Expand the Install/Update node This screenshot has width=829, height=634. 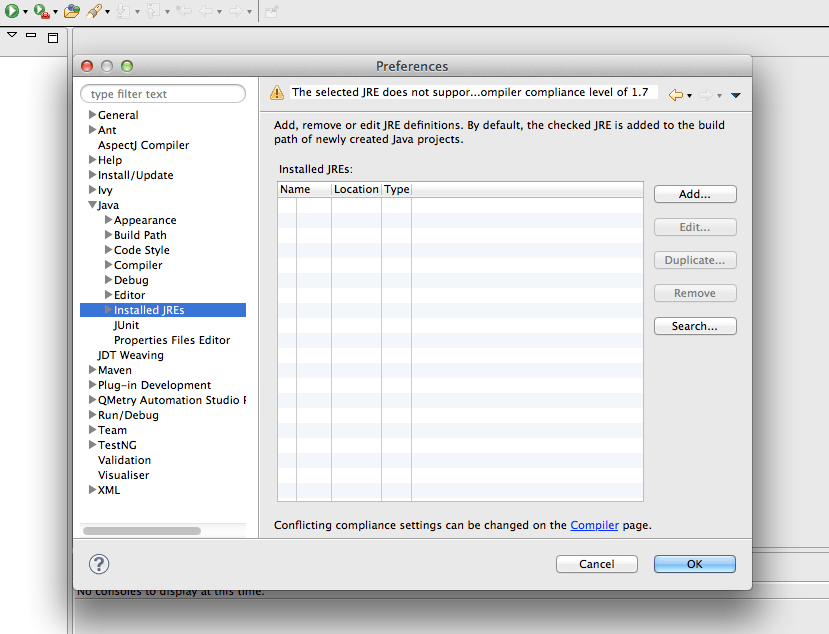coord(93,174)
